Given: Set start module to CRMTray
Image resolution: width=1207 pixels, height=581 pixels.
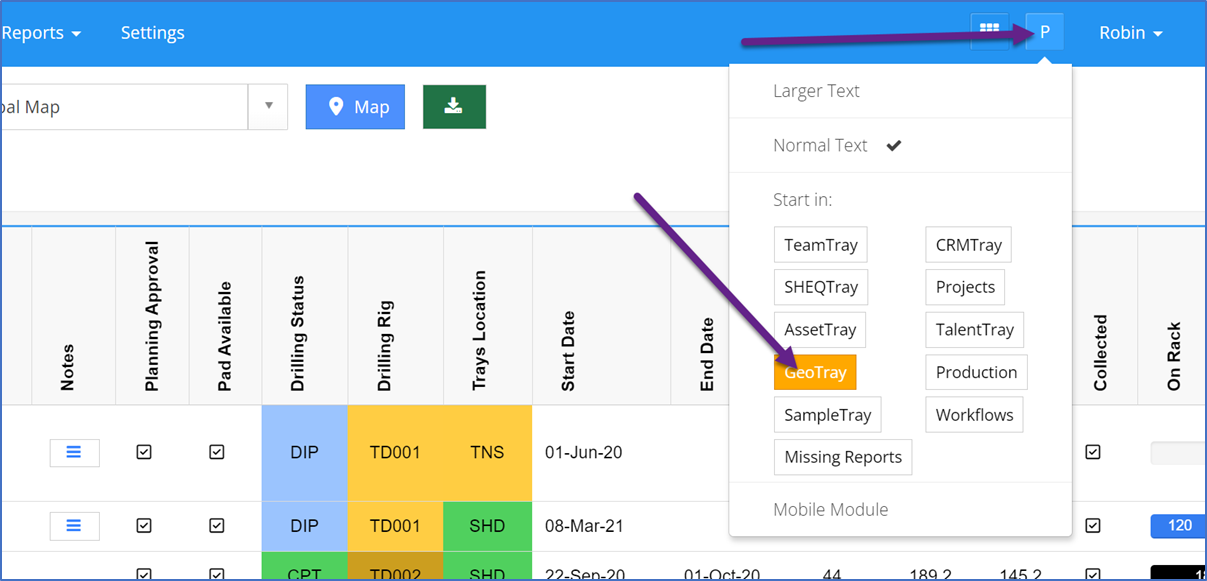Looking at the screenshot, I should pos(969,245).
